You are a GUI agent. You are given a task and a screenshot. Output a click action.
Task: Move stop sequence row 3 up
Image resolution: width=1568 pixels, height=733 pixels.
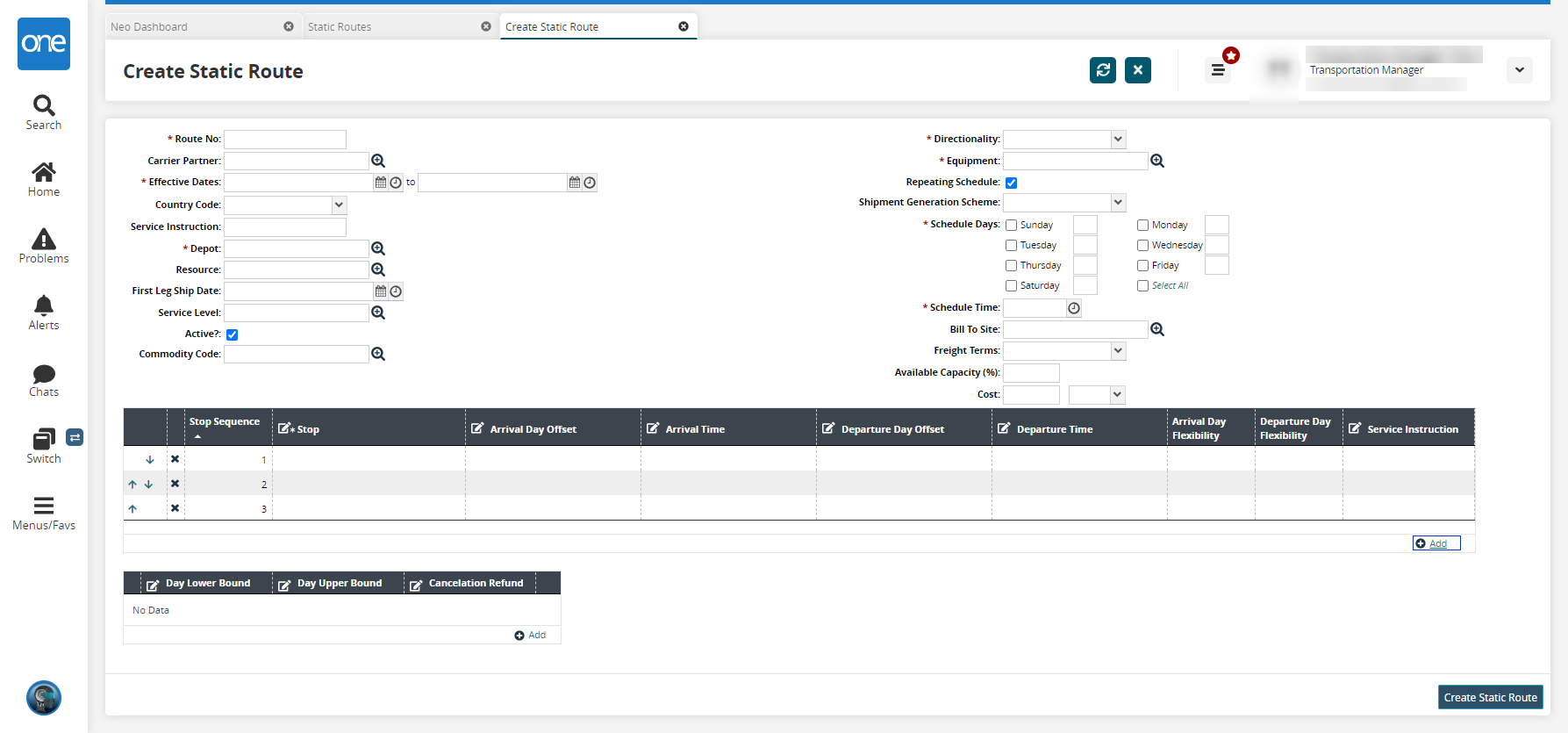(x=132, y=508)
